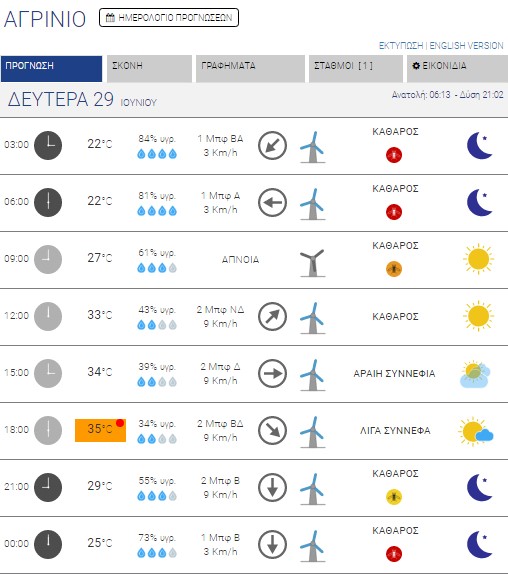Click the ΕΚΤΥΠΩΣΗ print link
The width and height of the screenshot is (508, 574).
pyautogui.click(x=401, y=46)
